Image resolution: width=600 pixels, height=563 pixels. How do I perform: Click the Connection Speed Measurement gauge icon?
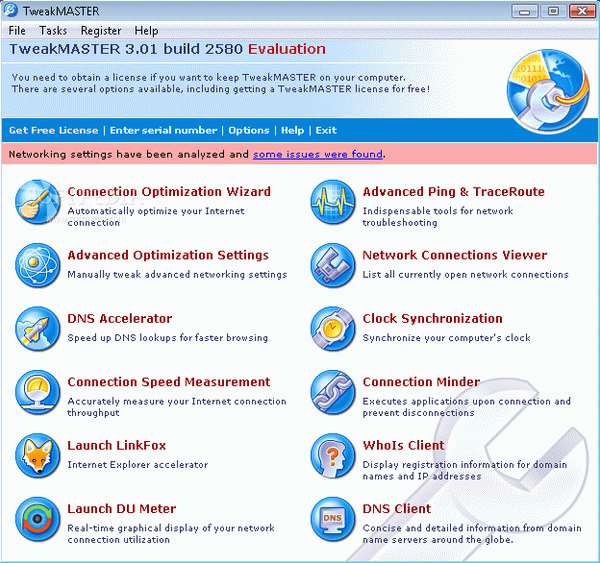38,392
